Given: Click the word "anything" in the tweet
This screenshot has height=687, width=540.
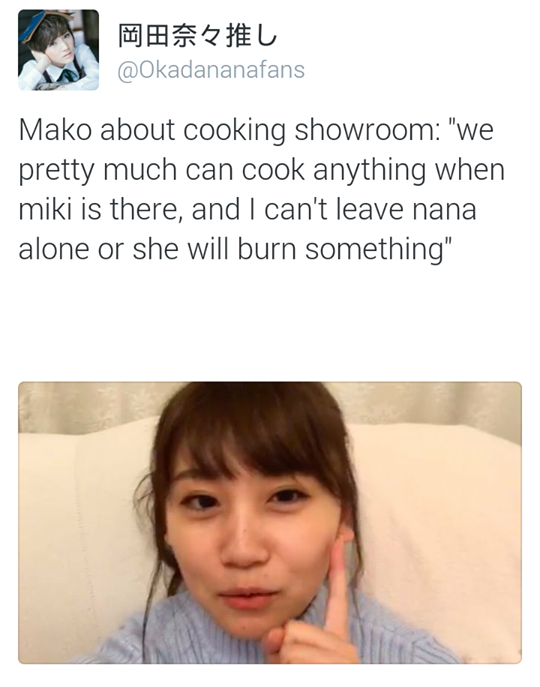Looking at the screenshot, I should point(369,171).
